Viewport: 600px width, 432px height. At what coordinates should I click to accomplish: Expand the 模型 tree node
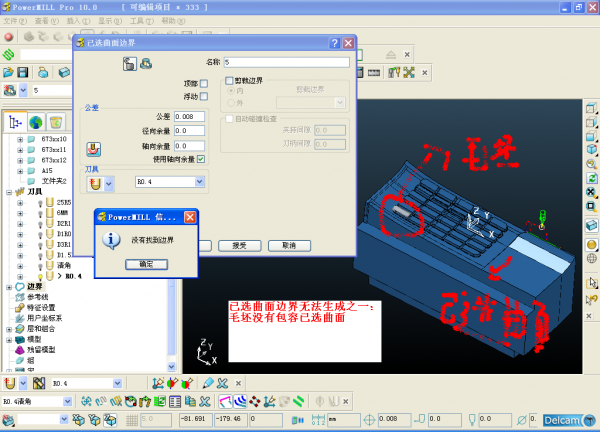[x=9, y=339]
